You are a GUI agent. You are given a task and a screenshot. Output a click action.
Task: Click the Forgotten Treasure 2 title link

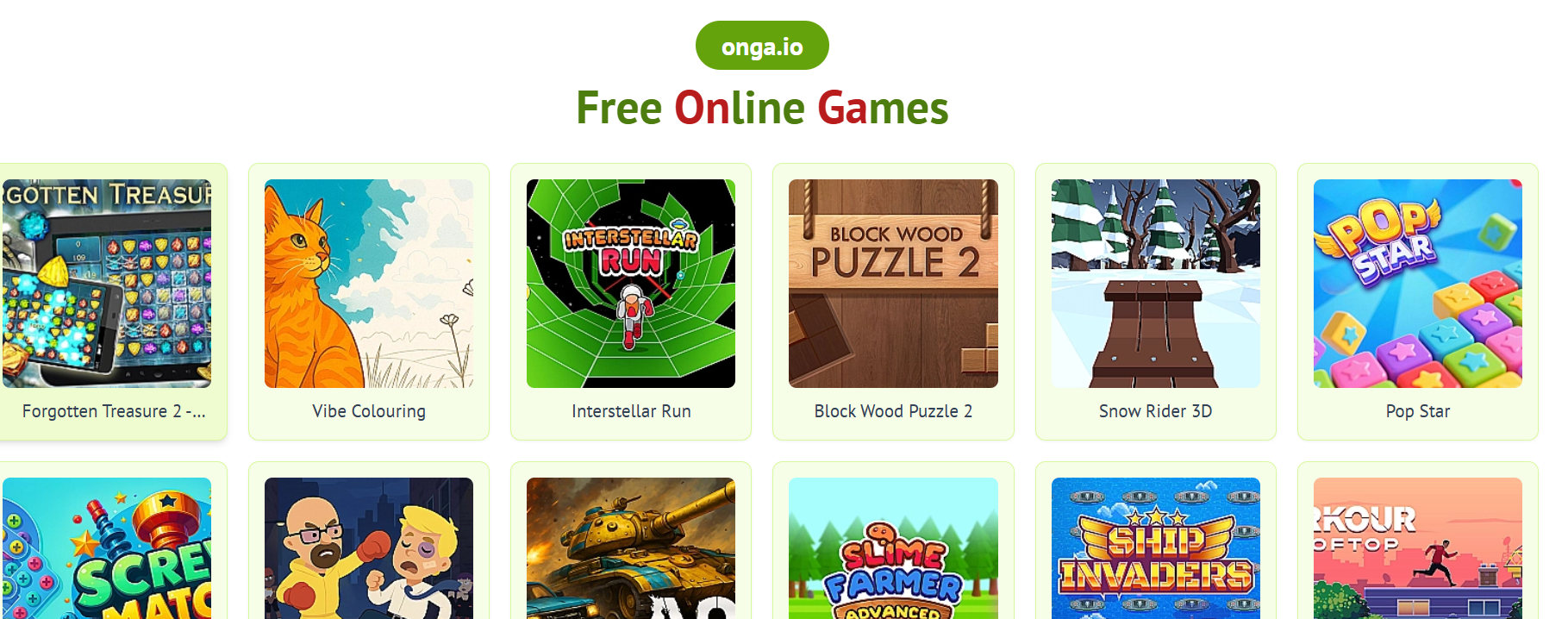point(114,411)
